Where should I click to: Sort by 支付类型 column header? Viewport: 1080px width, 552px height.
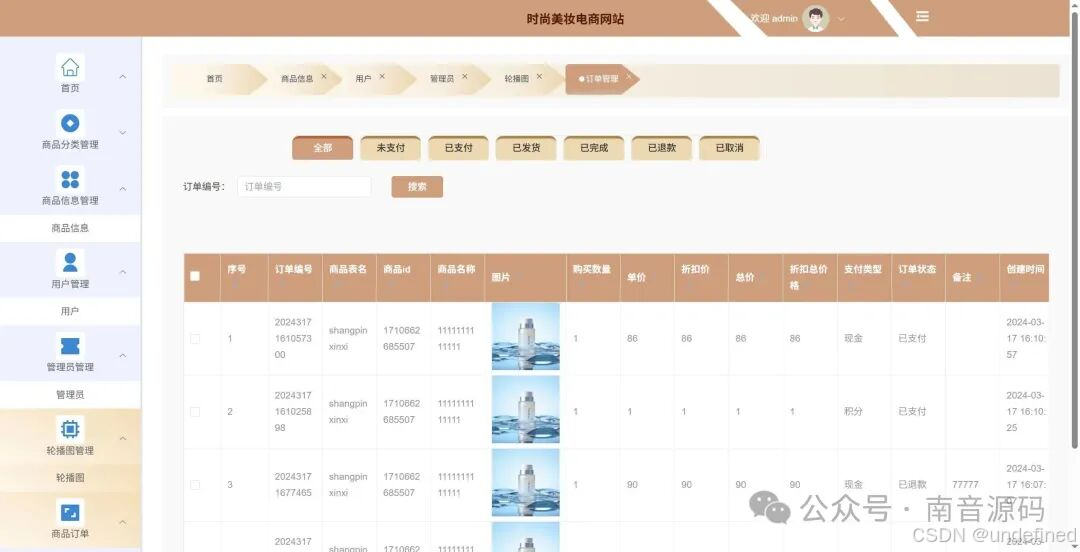pyautogui.click(x=863, y=277)
